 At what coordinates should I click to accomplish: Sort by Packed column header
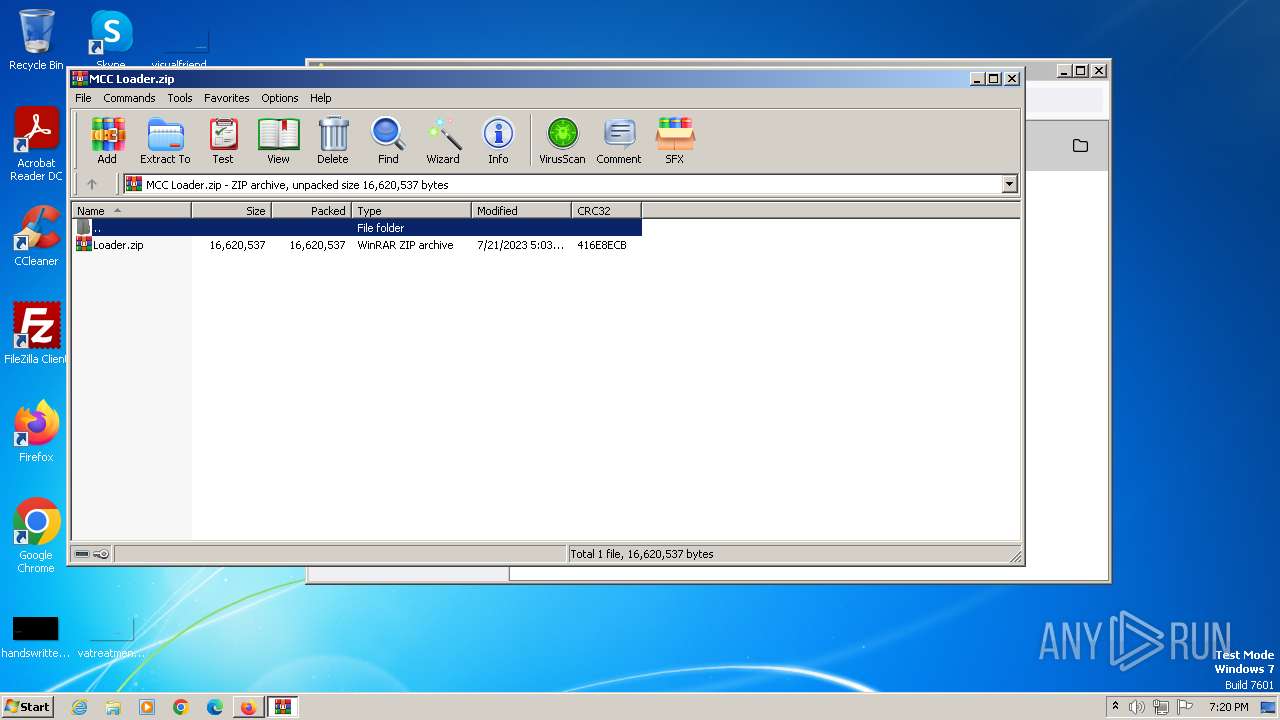click(x=311, y=210)
